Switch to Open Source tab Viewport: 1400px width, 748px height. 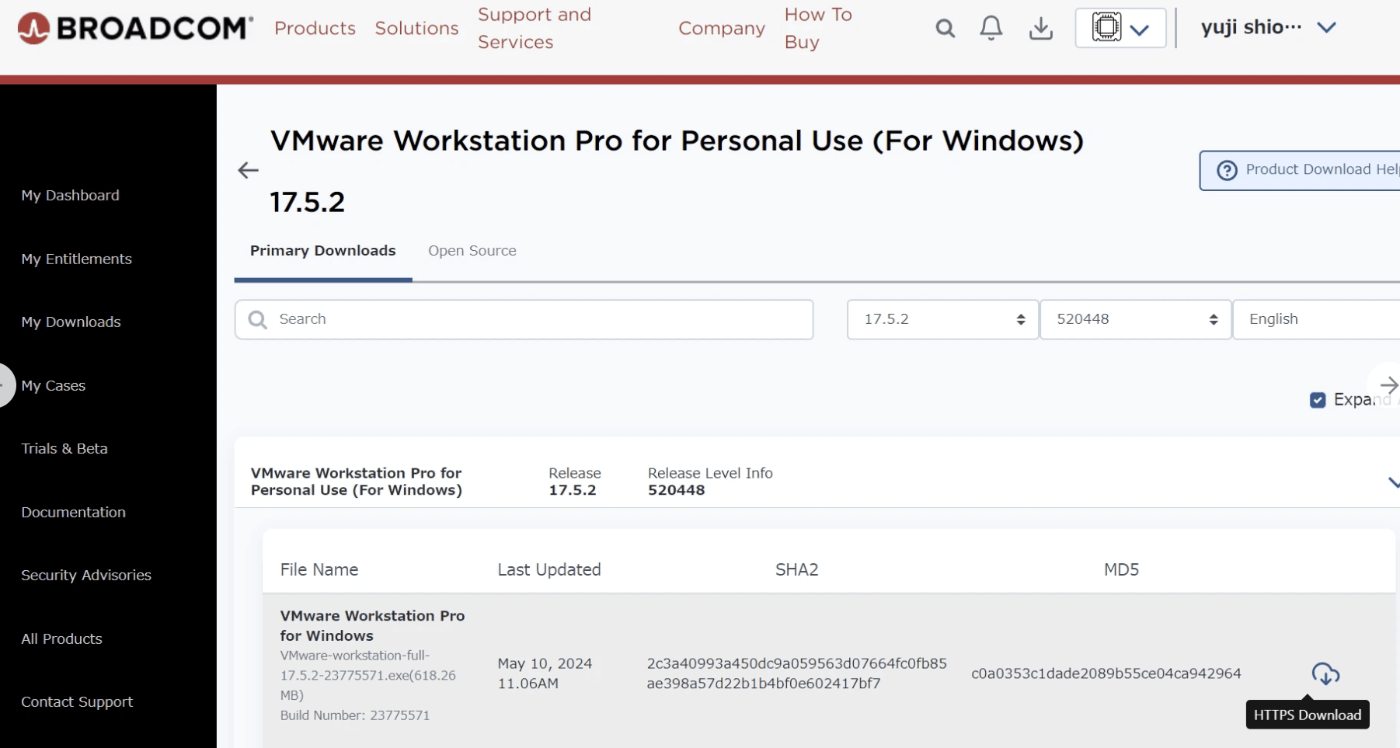pos(472,251)
